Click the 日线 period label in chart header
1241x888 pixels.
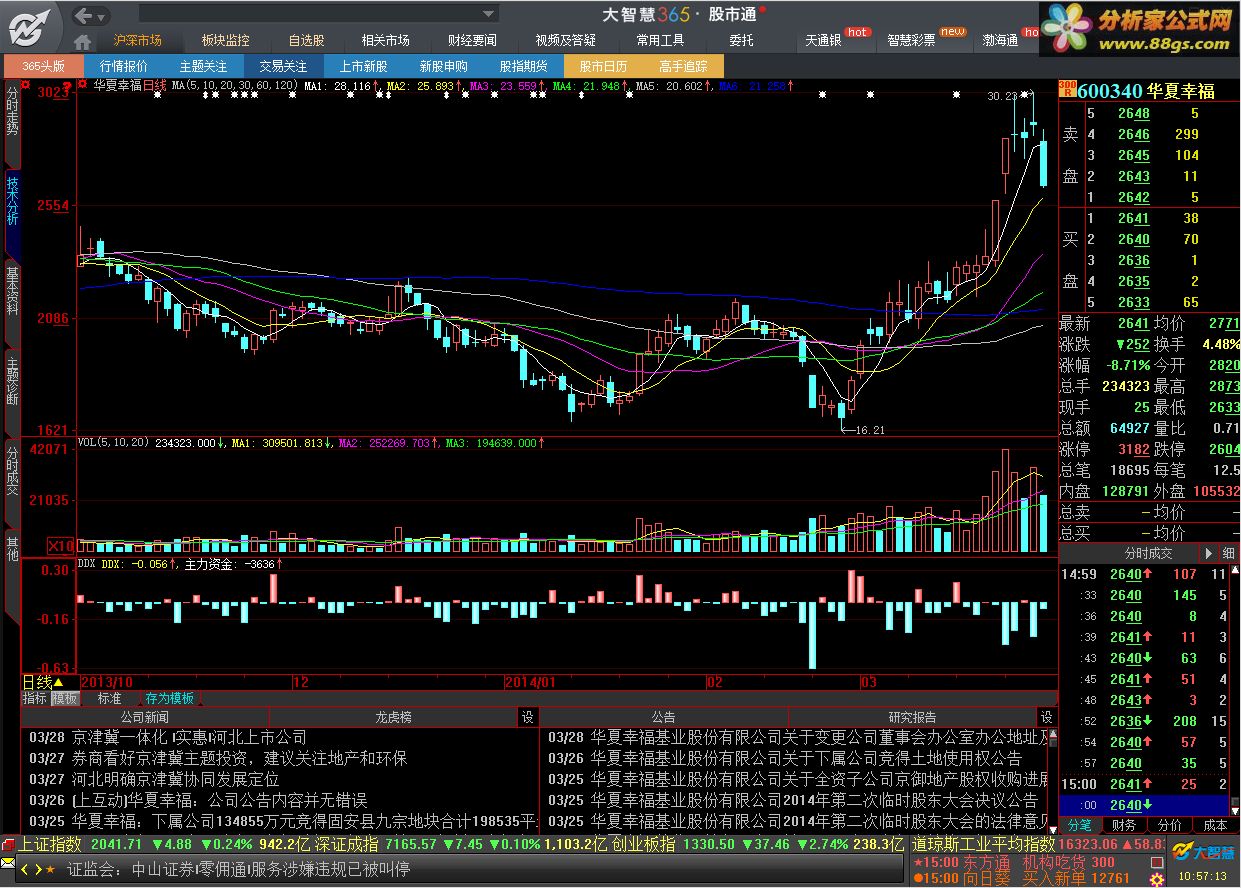pos(155,86)
